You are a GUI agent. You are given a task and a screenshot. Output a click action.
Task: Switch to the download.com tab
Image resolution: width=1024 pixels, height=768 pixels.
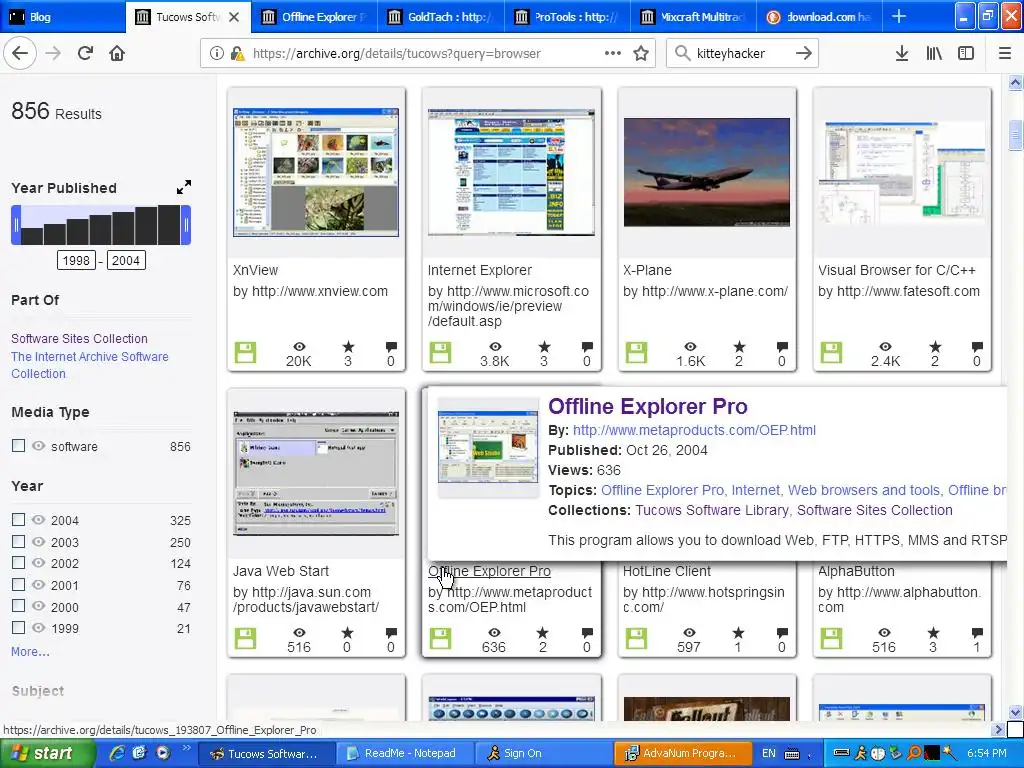[x=820, y=17]
